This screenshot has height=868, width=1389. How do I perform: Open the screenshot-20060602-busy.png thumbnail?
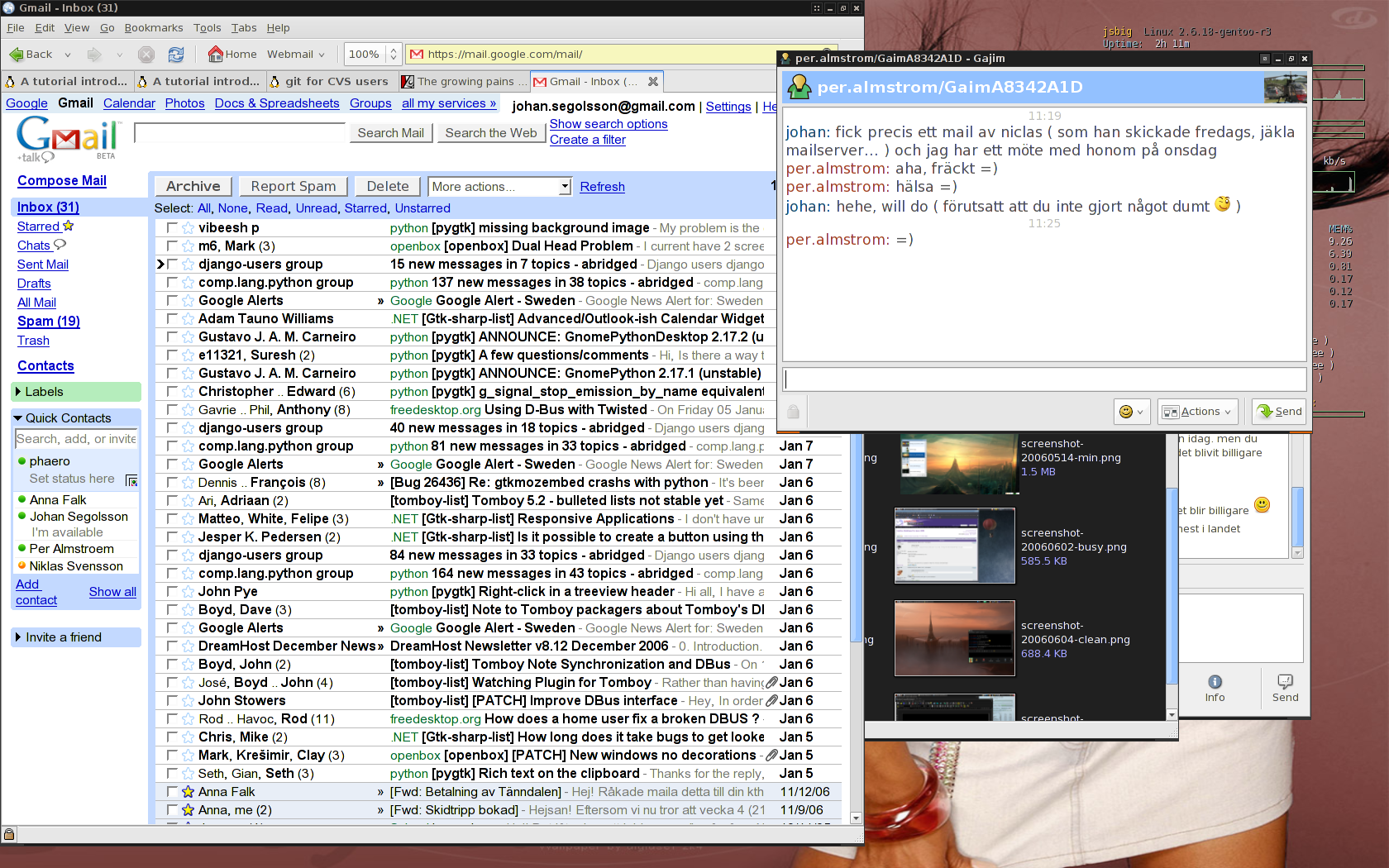955,546
